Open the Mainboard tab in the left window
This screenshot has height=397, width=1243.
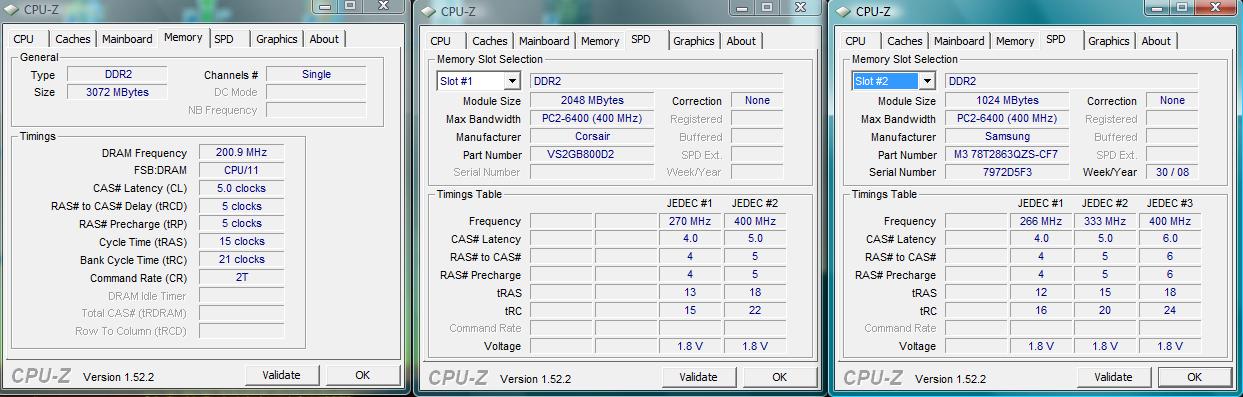point(127,39)
